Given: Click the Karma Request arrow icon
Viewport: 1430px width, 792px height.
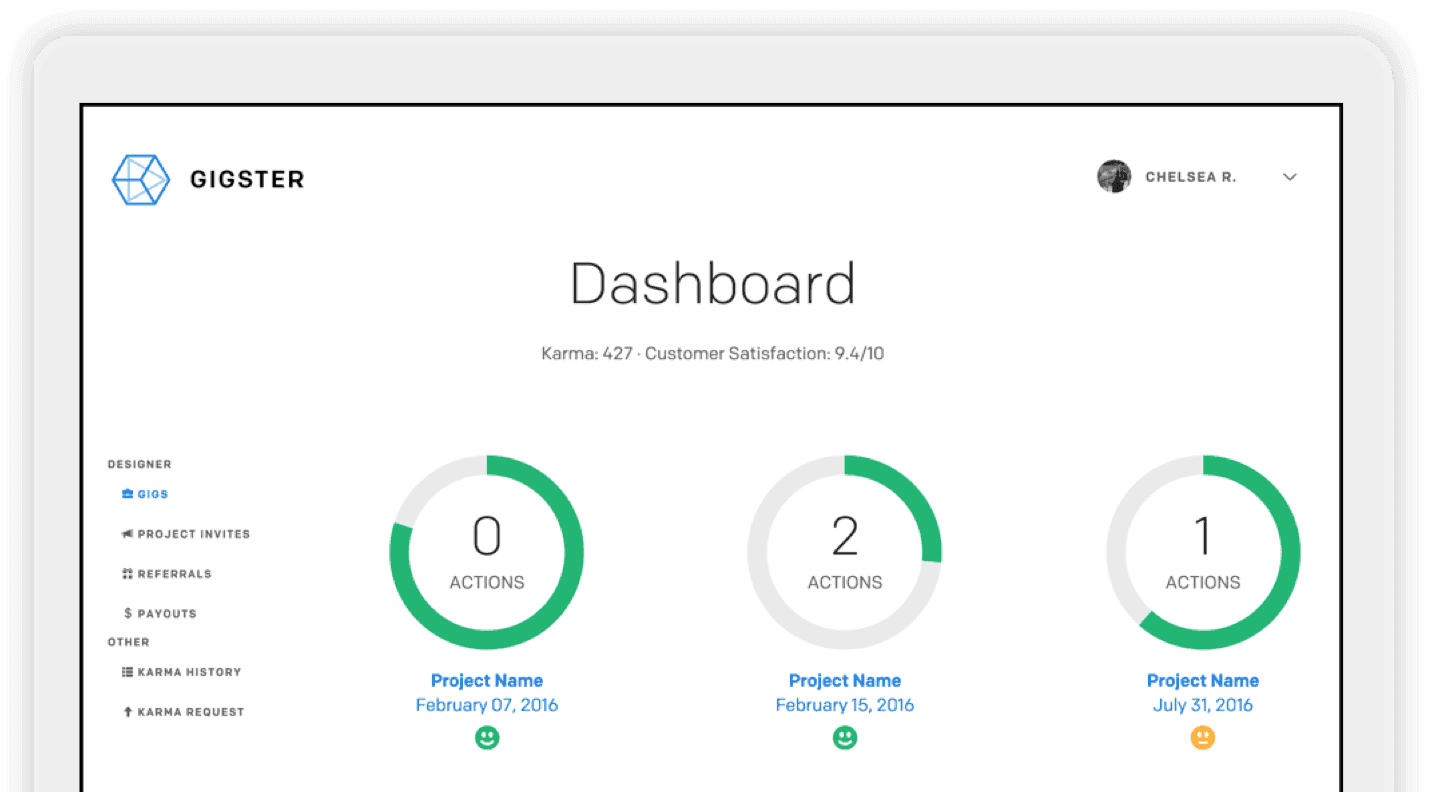Looking at the screenshot, I should point(127,712).
